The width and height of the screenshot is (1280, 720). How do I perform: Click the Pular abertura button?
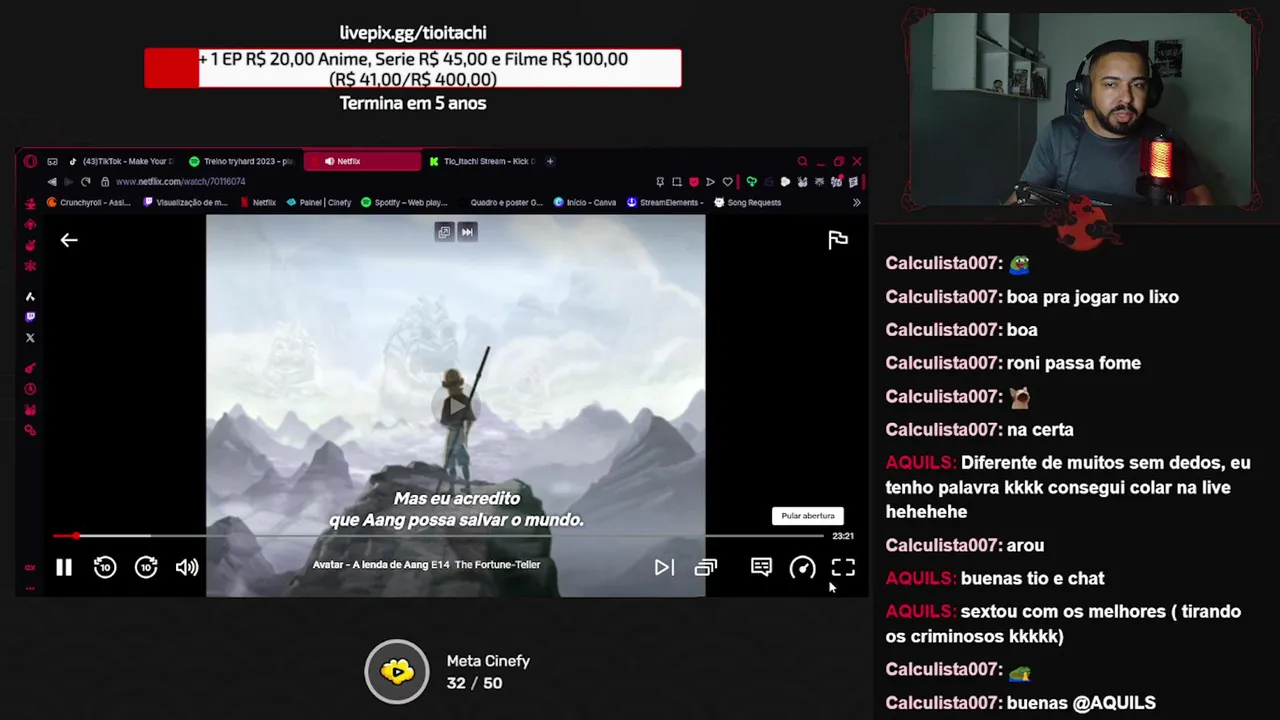808,516
